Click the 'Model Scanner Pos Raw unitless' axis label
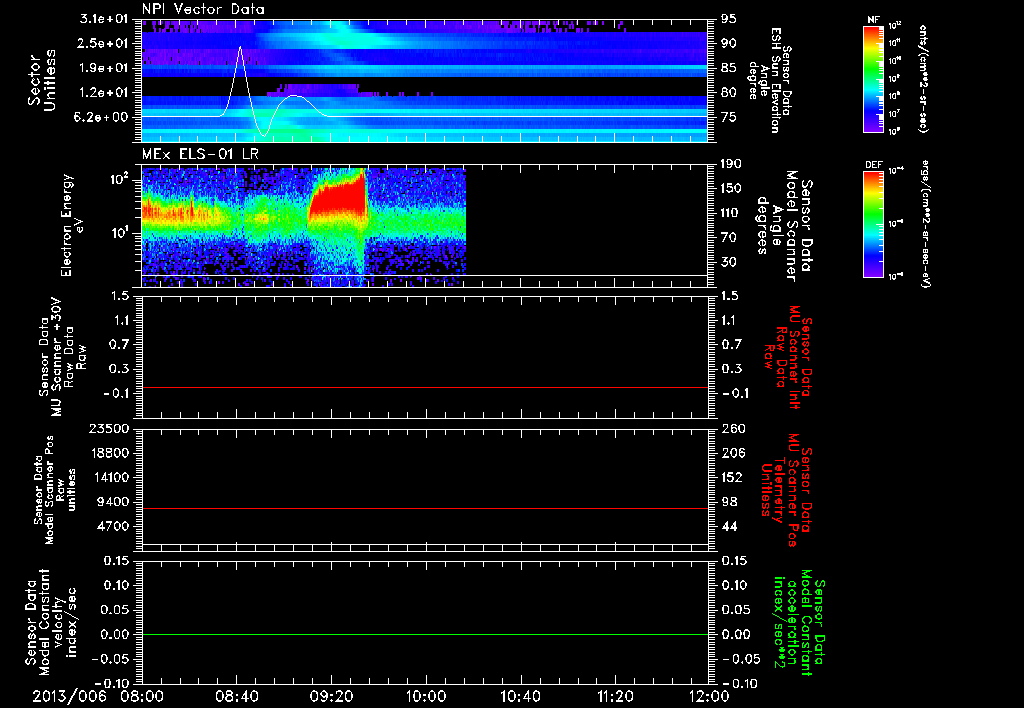Image resolution: width=1024 pixels, height=708 pixels. pyautogui.click(x=54, y=490)
